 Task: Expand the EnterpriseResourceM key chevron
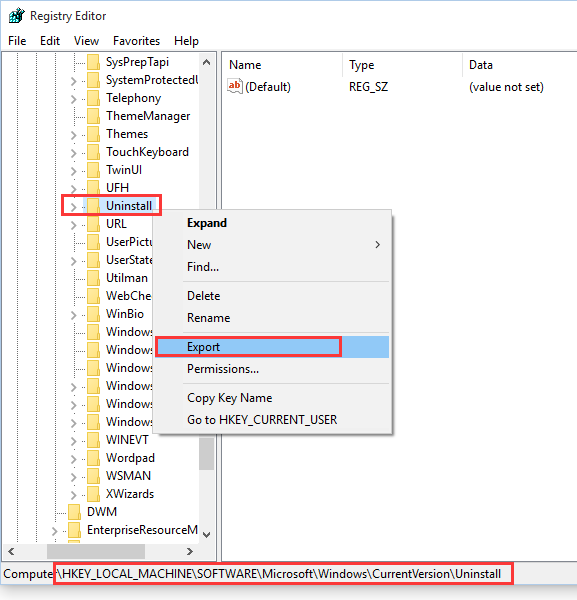click(x=54, y=531)
